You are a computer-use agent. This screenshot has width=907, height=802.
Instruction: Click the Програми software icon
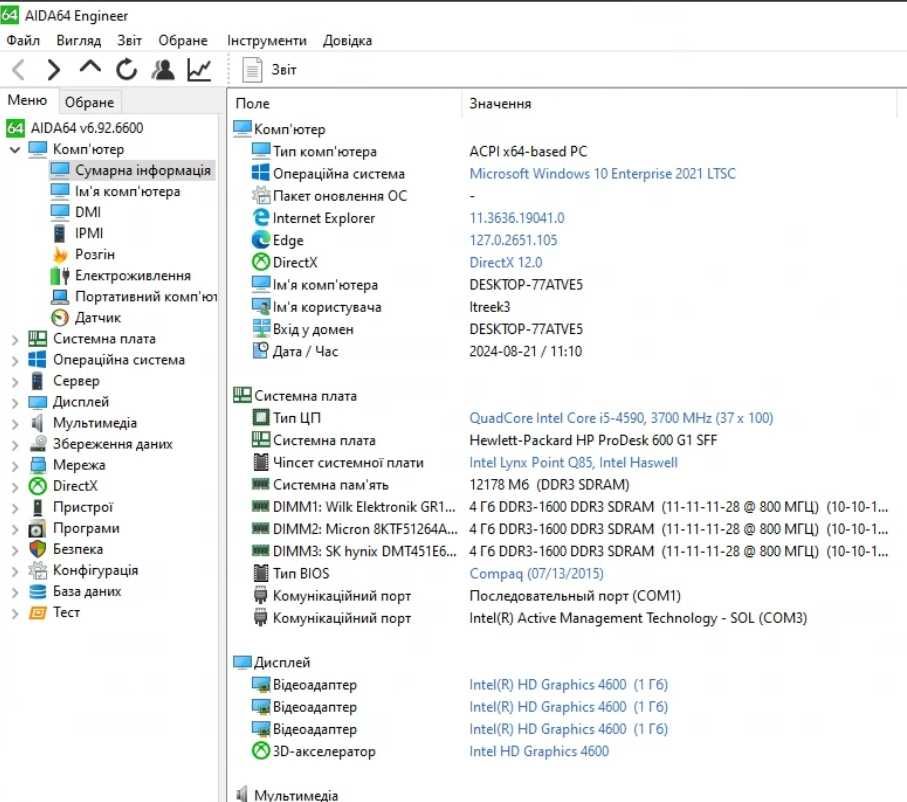coord(38,528)
